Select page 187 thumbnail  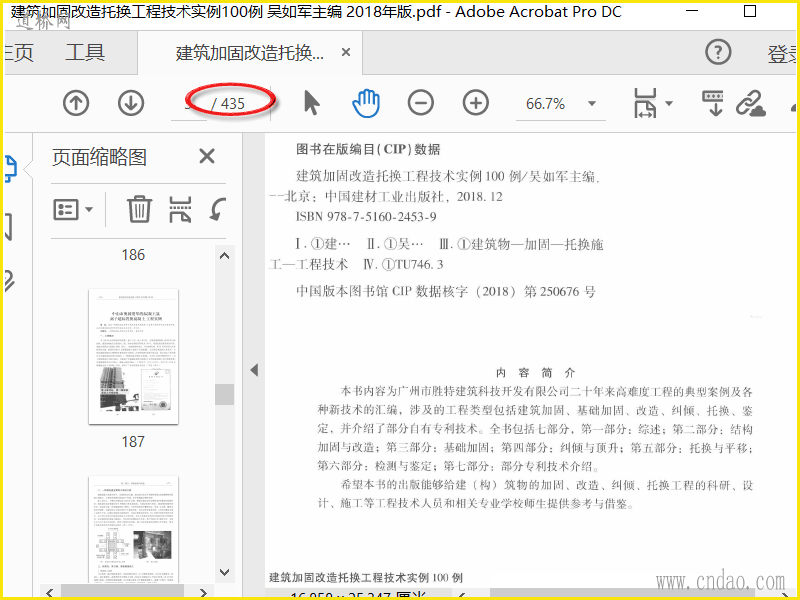[x=133, y=356]
